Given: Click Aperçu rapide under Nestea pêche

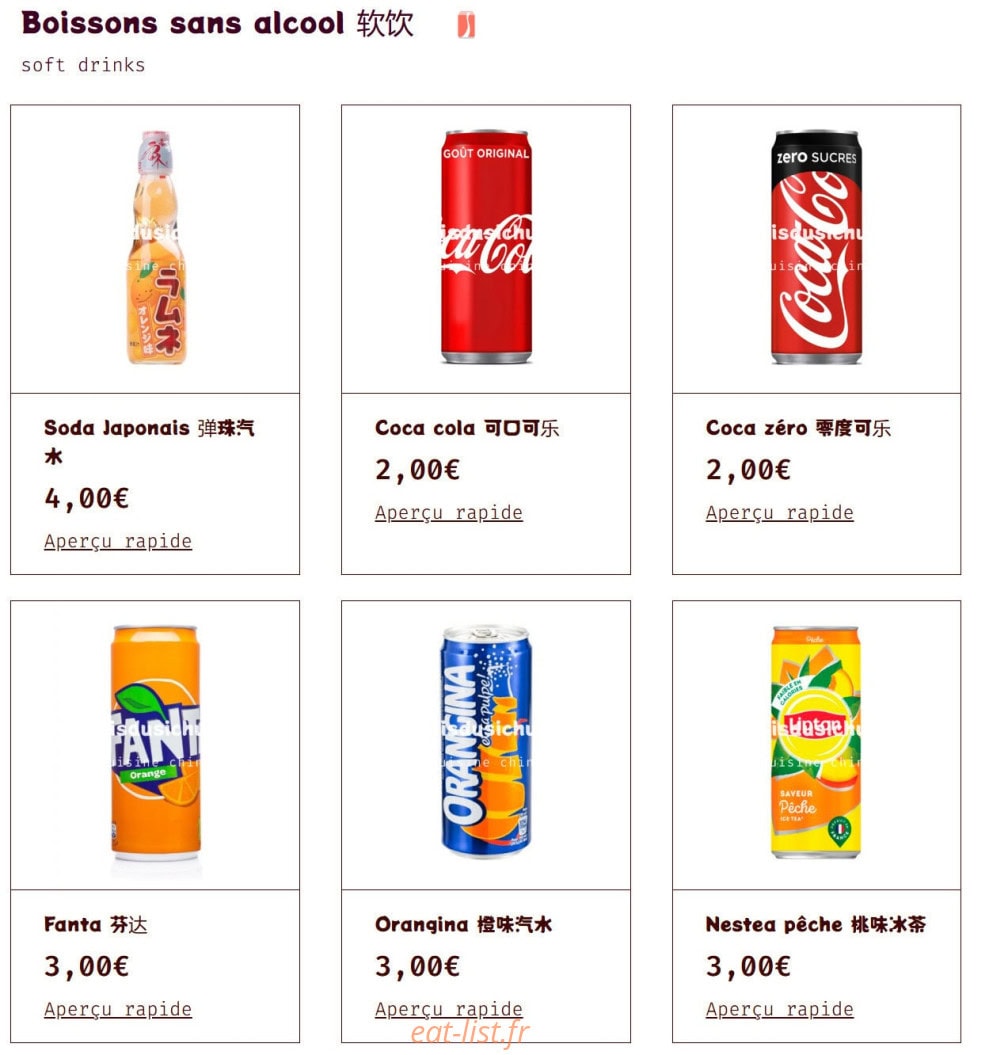Looking at the screenshot, I should [780, 1009].
